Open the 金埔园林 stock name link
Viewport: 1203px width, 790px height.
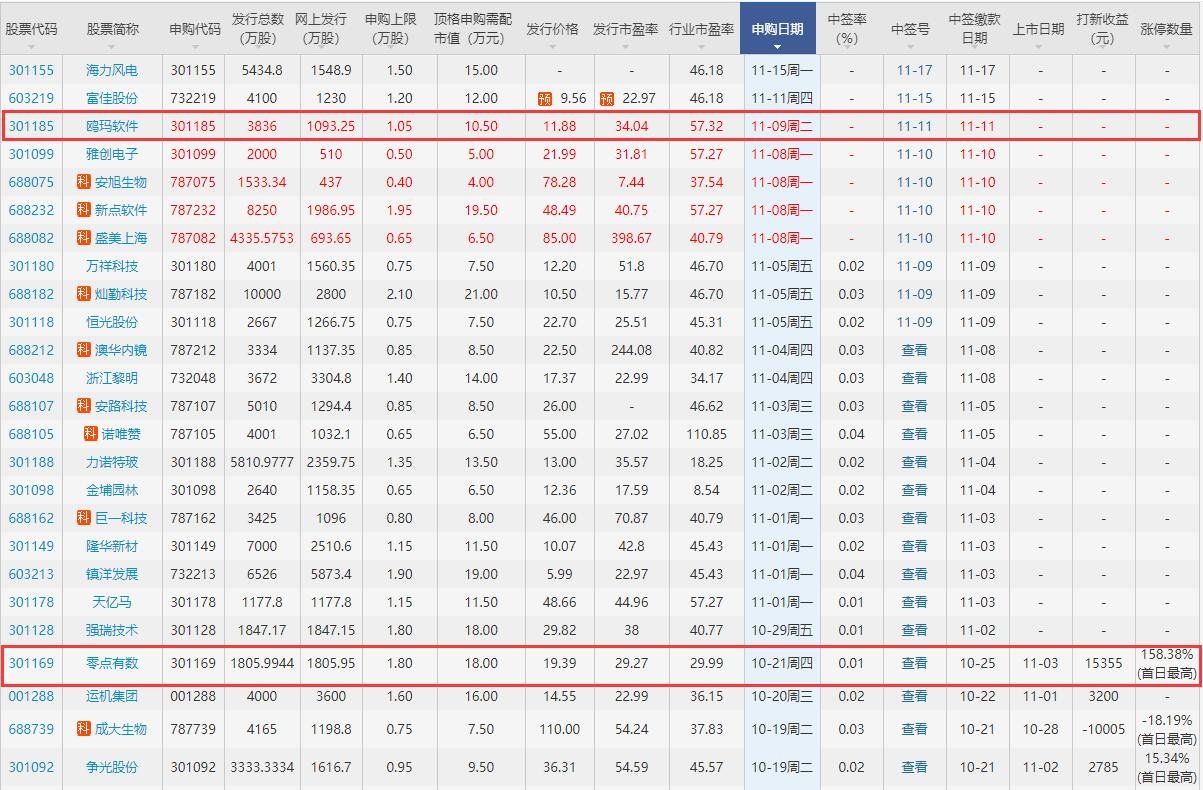click(112, 490)
